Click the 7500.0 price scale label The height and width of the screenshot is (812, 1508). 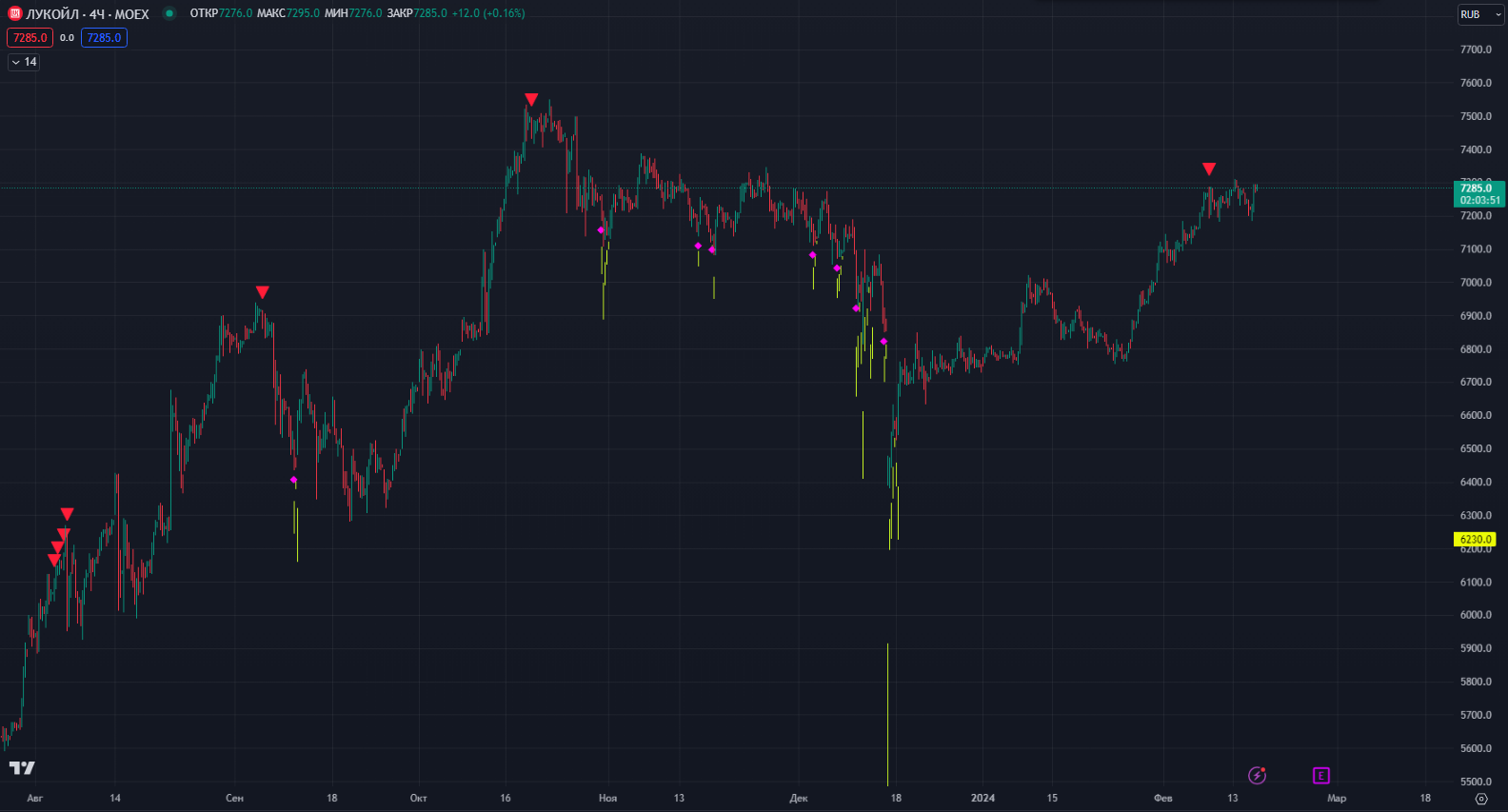pos(1476,116)
